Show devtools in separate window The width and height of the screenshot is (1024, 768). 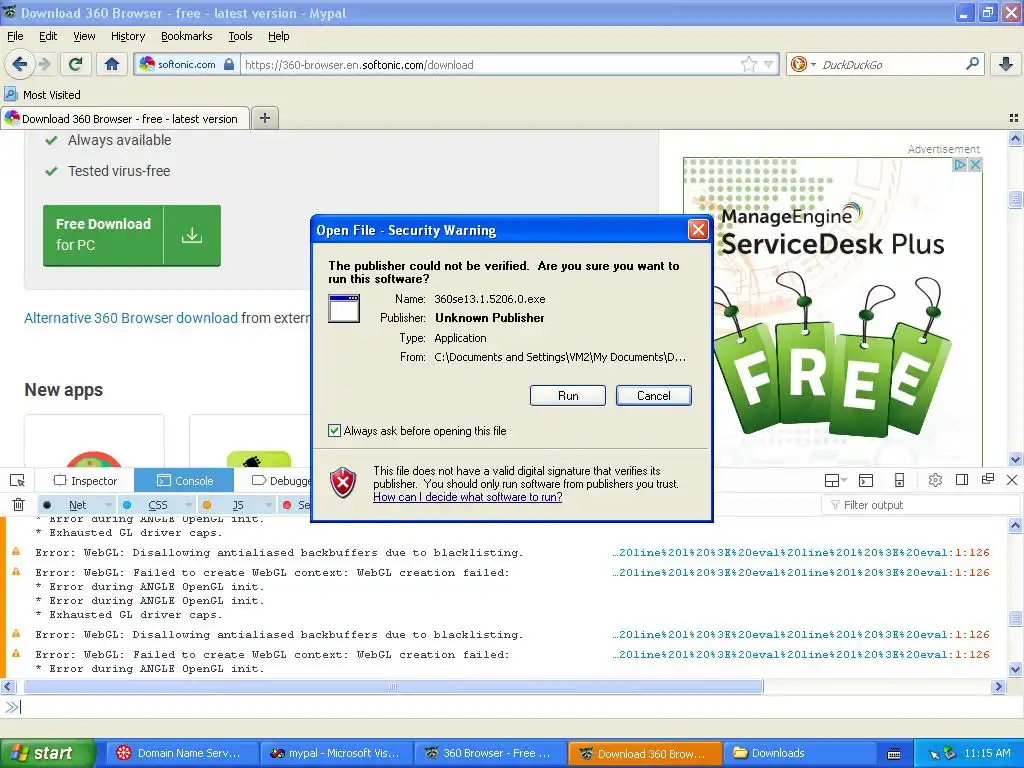point(987,479)
